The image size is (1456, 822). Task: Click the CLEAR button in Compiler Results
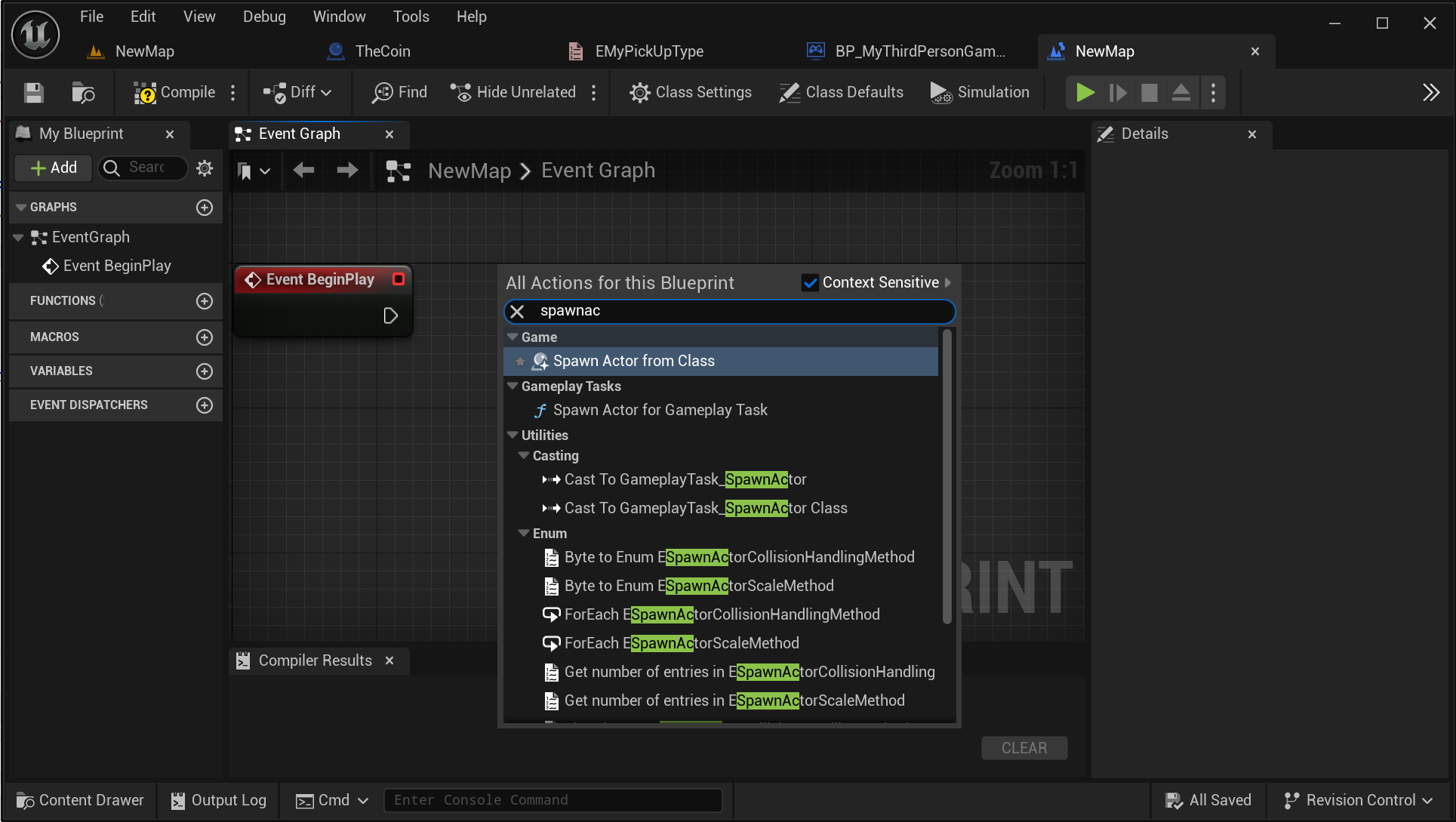tap(1024, 748)
